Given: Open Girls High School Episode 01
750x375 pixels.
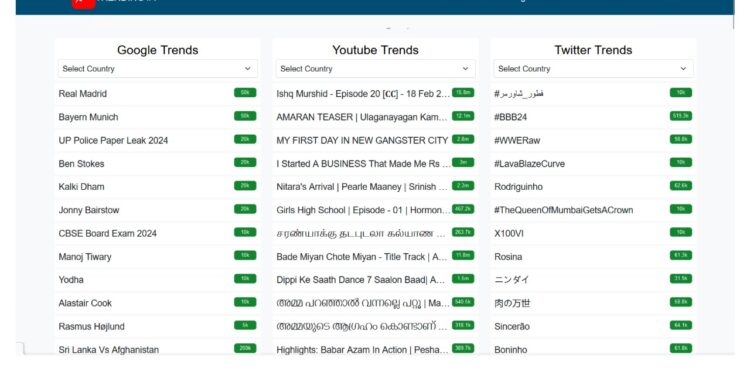Looking at the screenshot, I should [x=363, y=210].
